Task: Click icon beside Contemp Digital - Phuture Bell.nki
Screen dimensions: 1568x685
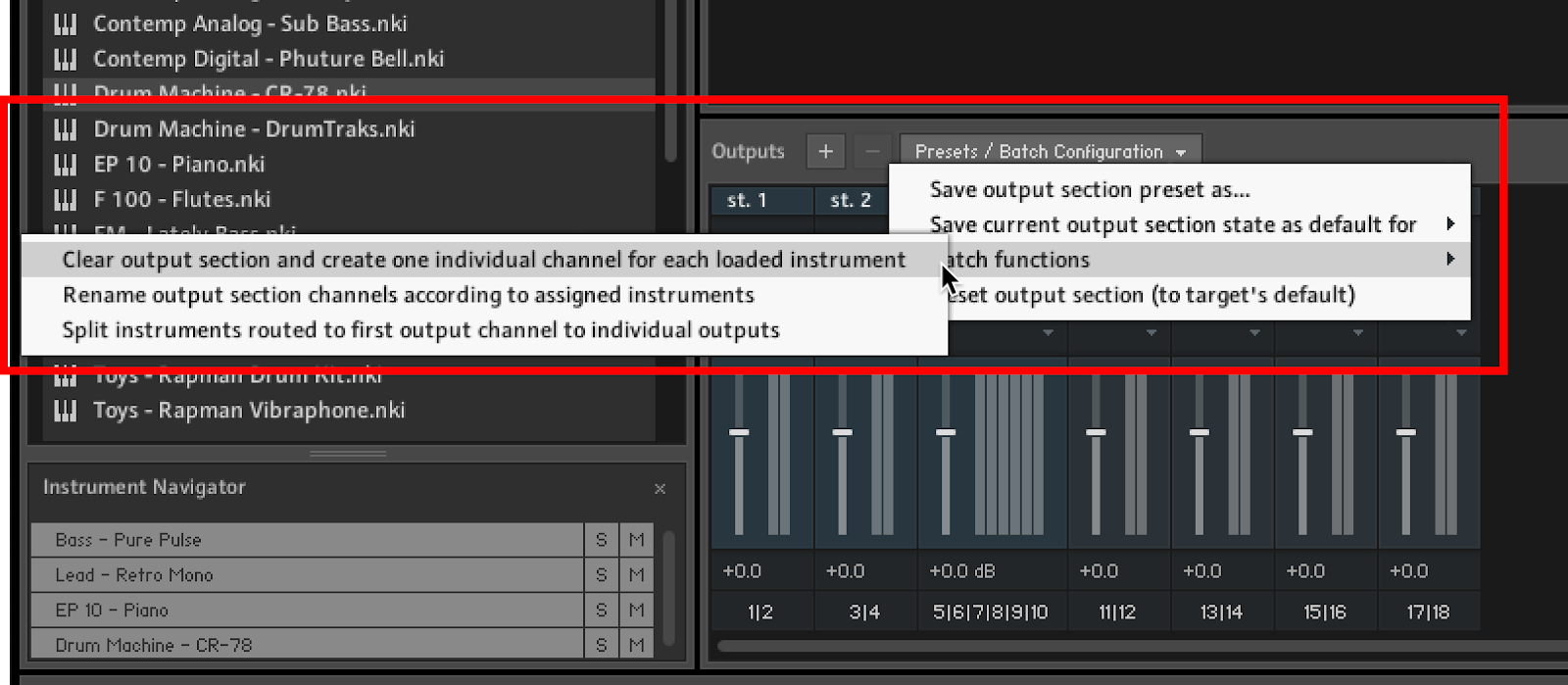Action: coord(65,59)
